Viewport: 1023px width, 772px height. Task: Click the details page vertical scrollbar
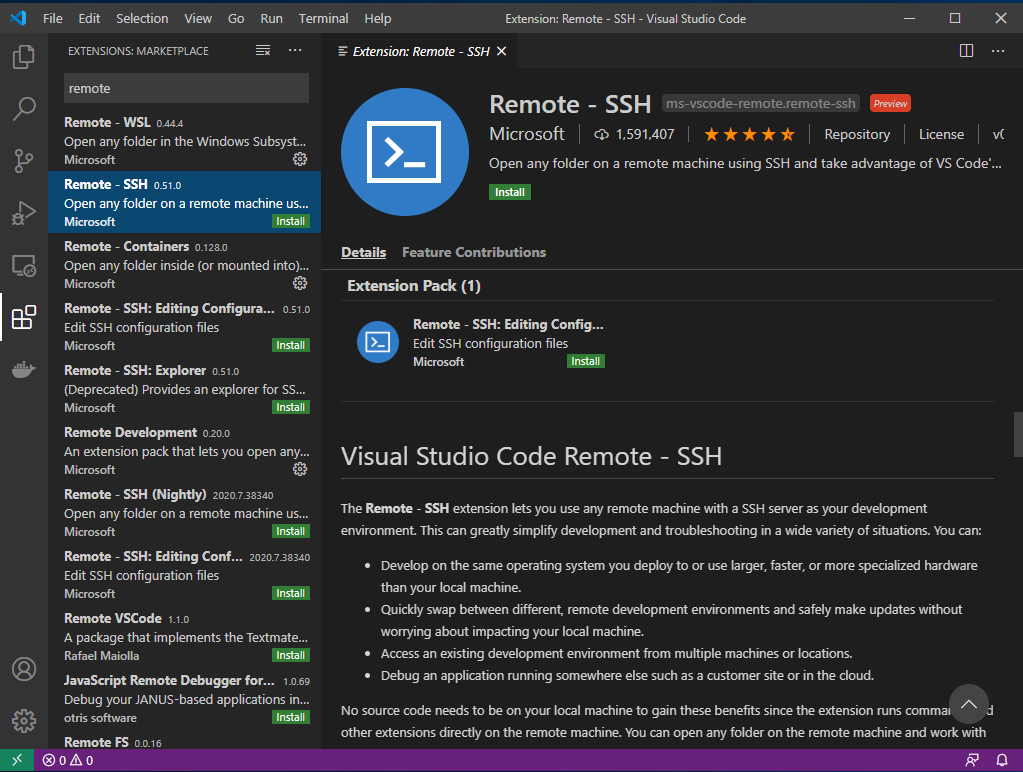(1018, 435)
